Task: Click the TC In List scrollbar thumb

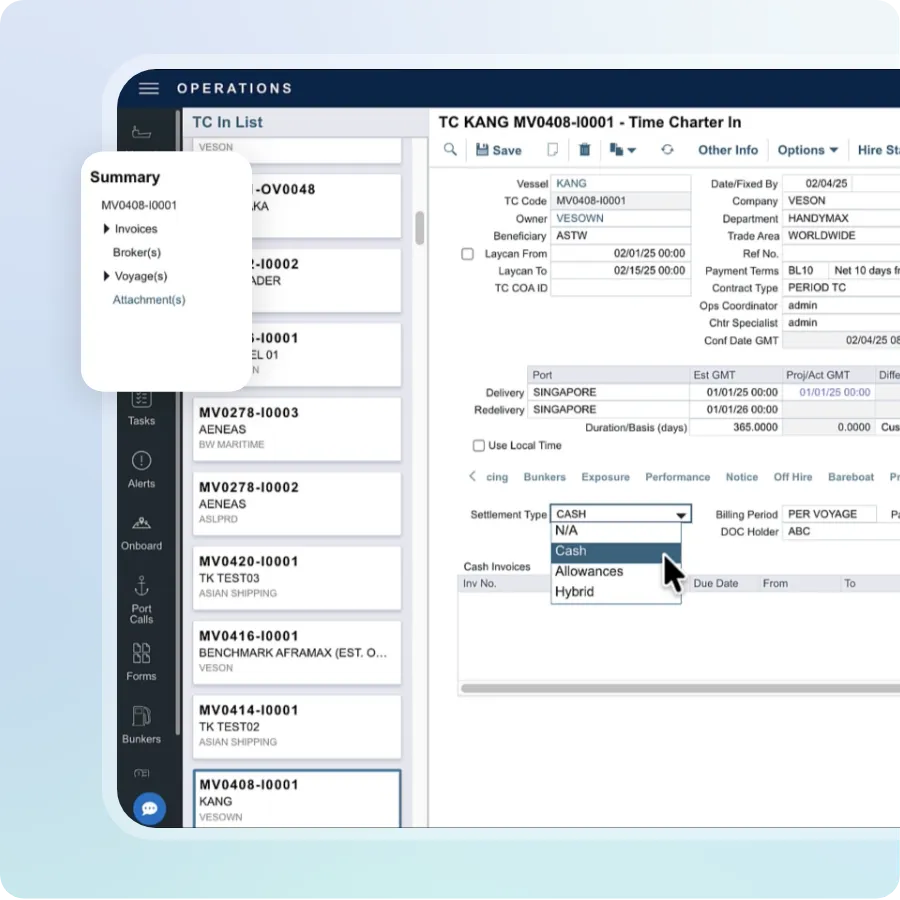Action: point(420,228)
